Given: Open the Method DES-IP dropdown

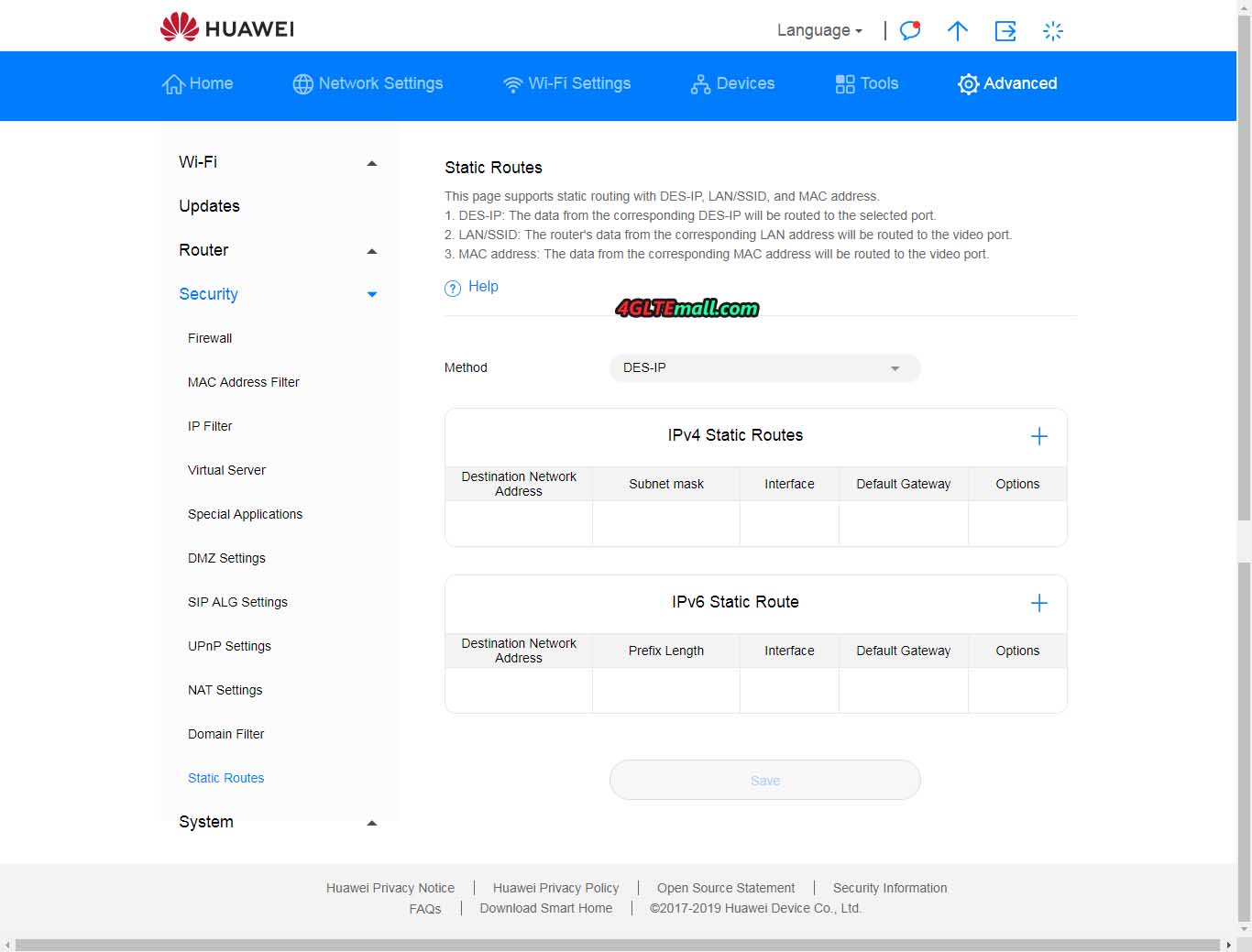Looking at the screenshot, I should (x=764, y=368).
